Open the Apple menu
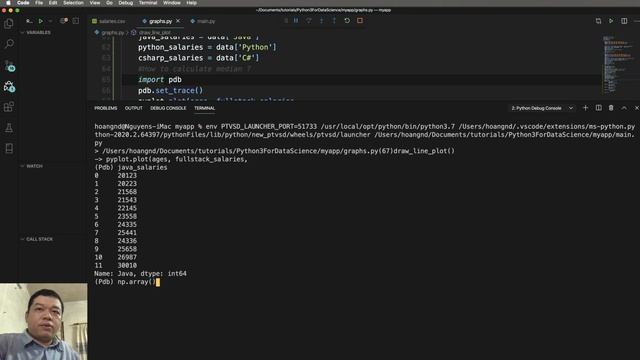Screen dimensions: 640x360 coord(8,3)
